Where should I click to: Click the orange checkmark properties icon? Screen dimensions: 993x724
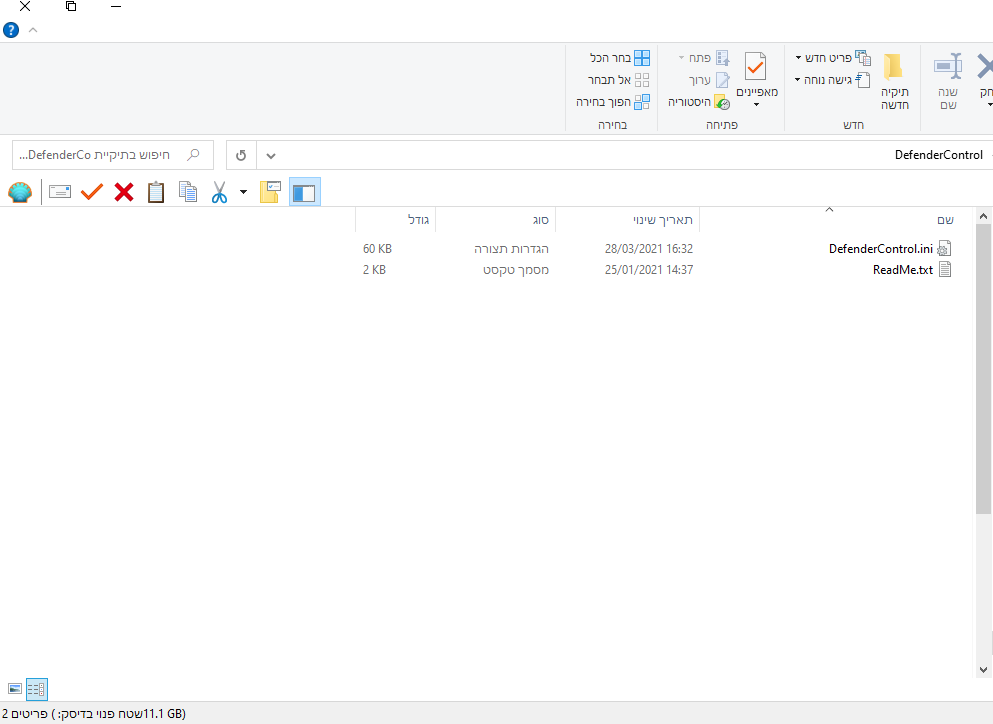pyautogui.click(x=92, y=192)
